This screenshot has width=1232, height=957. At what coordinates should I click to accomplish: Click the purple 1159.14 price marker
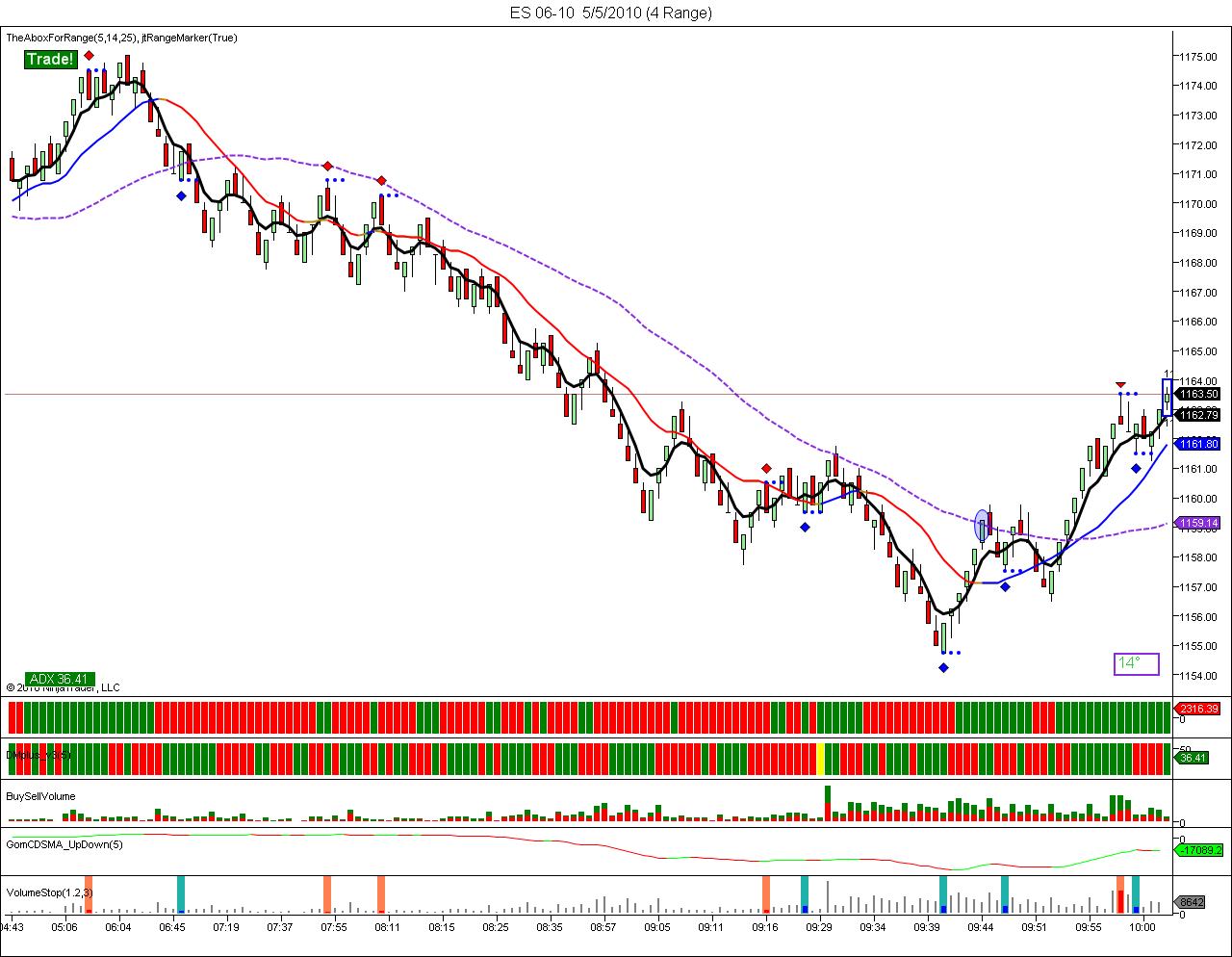pos(1199,523)
